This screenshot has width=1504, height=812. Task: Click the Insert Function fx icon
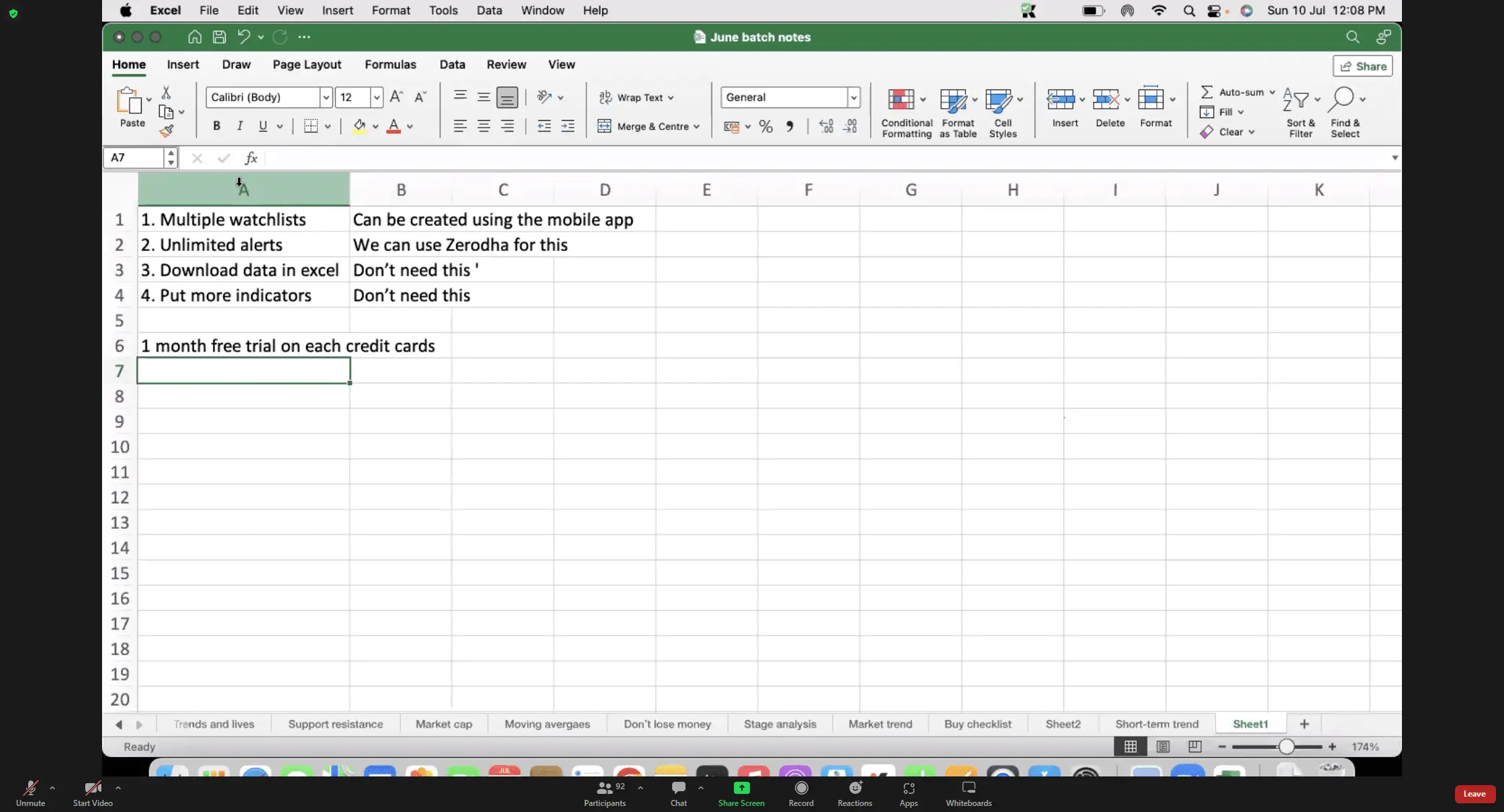251,158
